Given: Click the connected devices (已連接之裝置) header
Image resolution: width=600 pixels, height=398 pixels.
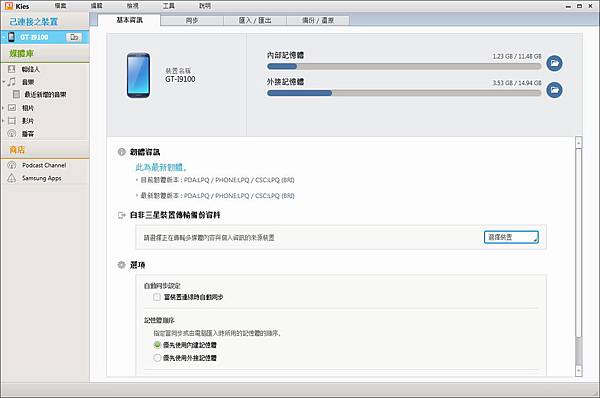Looking at the screenshot, I should coord(34,22).
